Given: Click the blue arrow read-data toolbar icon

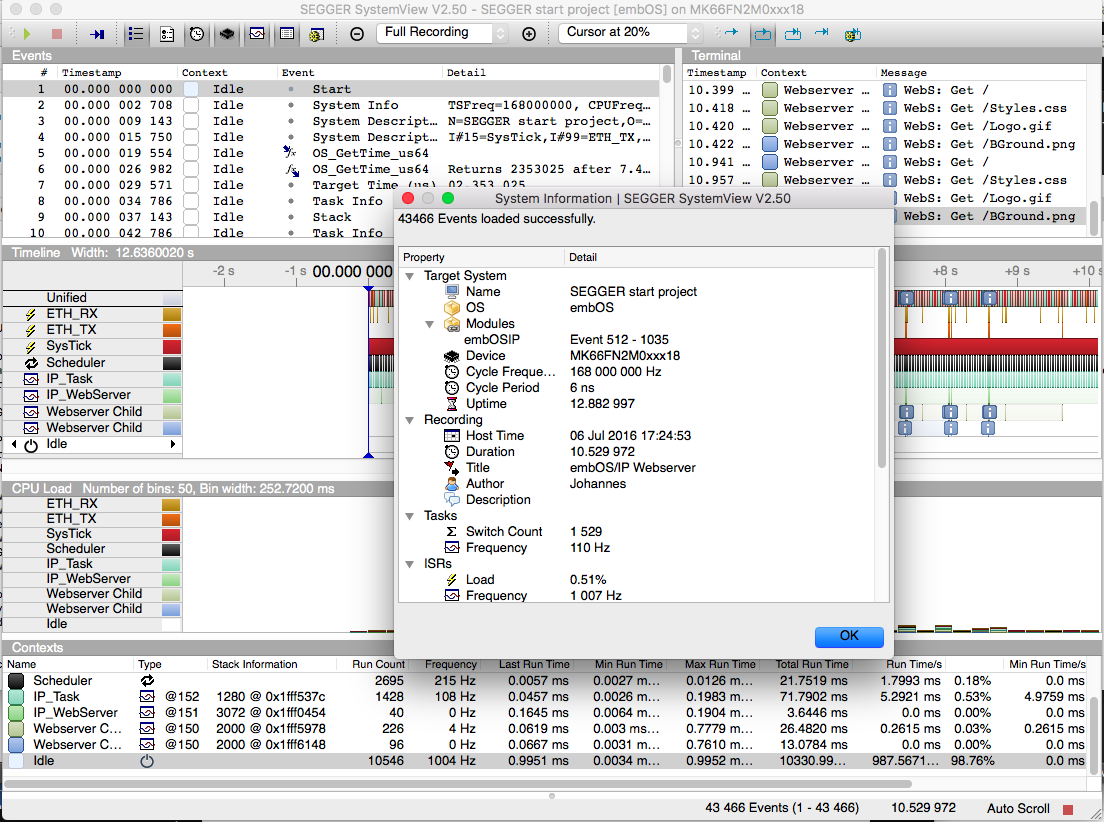Looking at the screenshot, I should tap(97, 34).
